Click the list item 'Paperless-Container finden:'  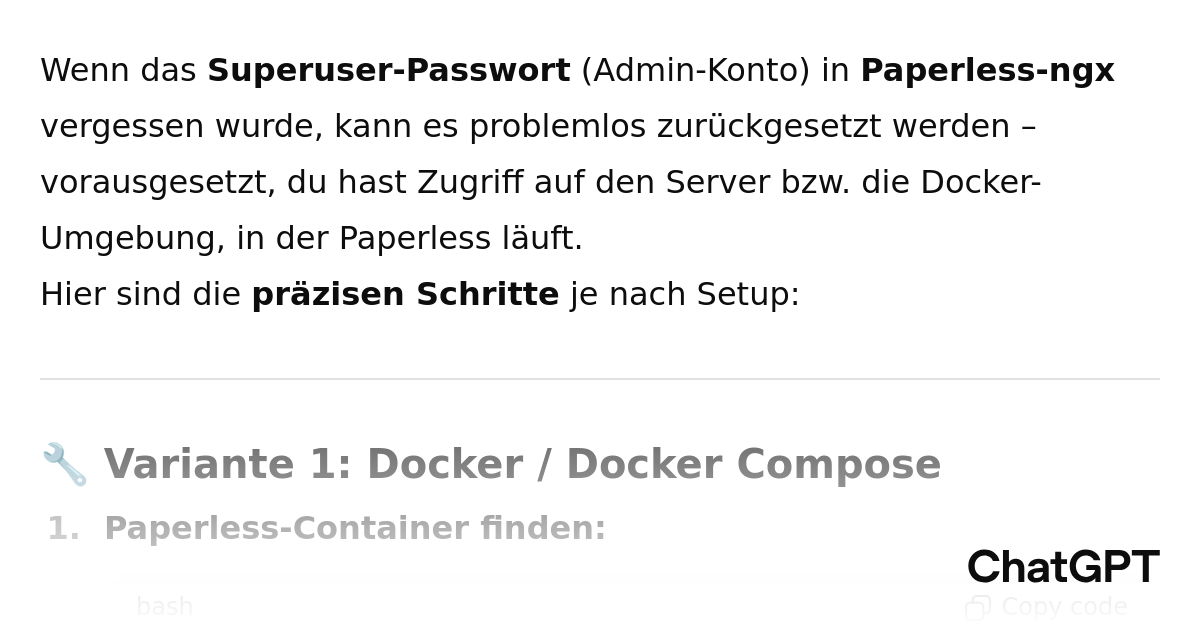[x=355, y=529]
